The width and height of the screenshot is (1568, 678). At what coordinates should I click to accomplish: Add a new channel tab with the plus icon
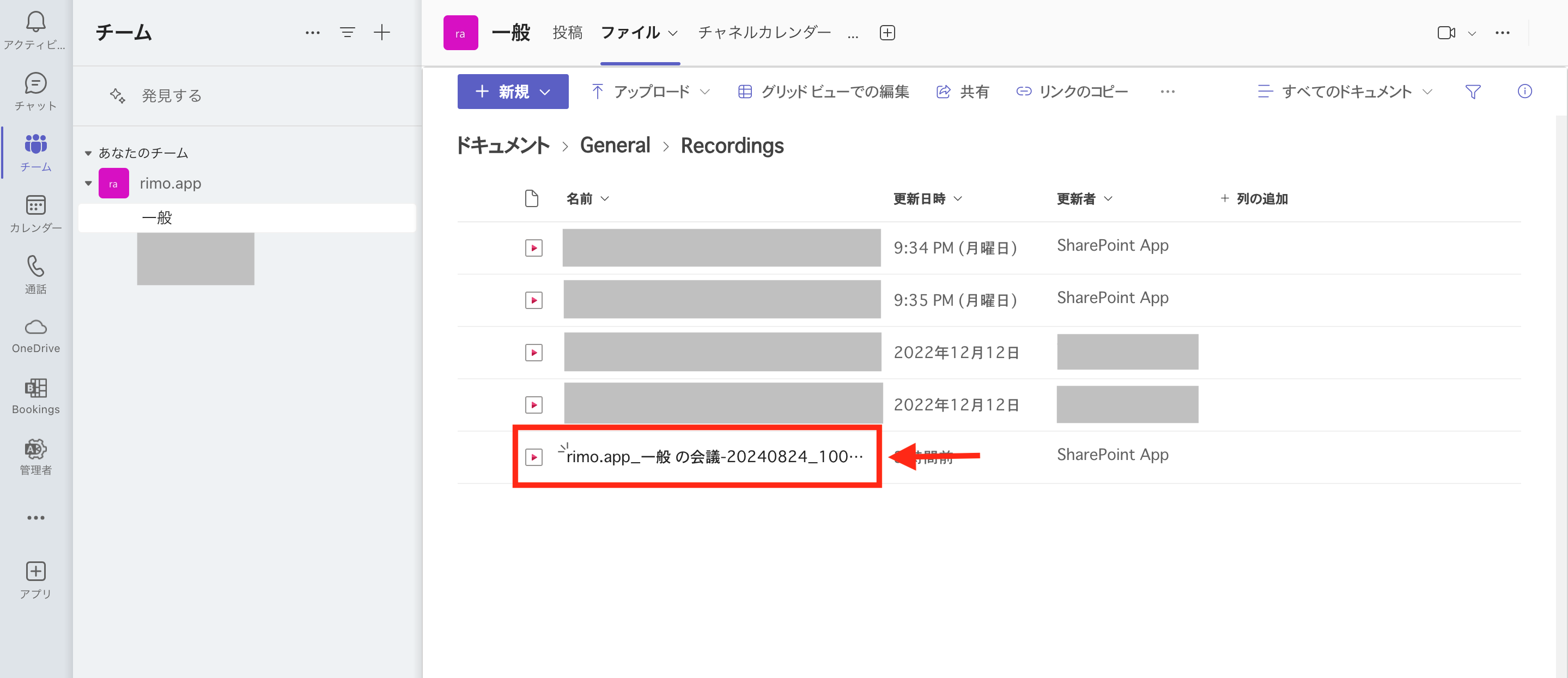click(887, 32)
